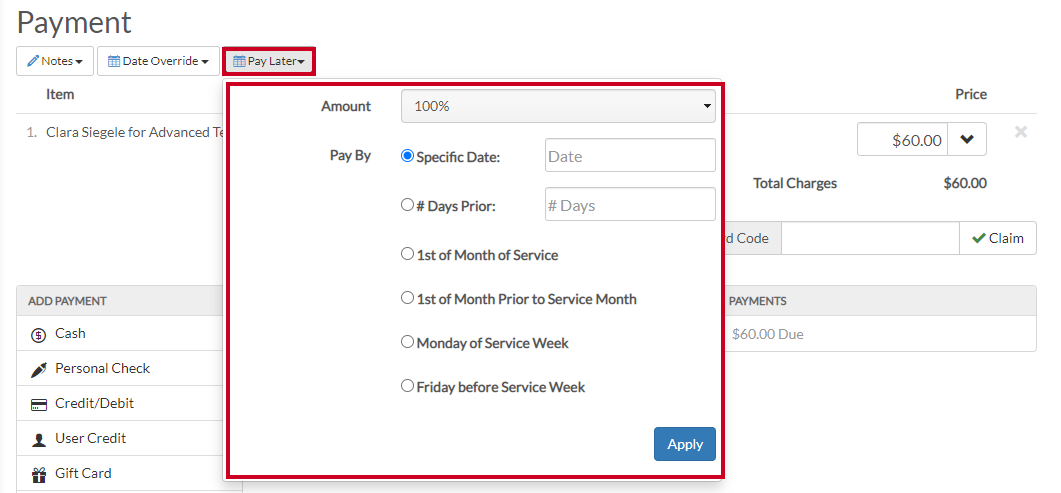1061x493 pixels.
Task: Open the Date Override dropdown
Action: click(158, 61)
